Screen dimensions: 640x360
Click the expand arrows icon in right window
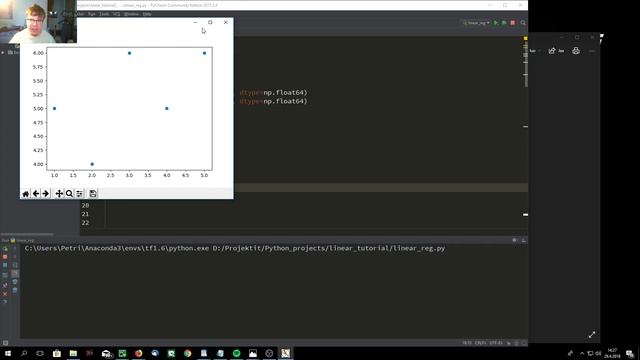tap(592, 335)
